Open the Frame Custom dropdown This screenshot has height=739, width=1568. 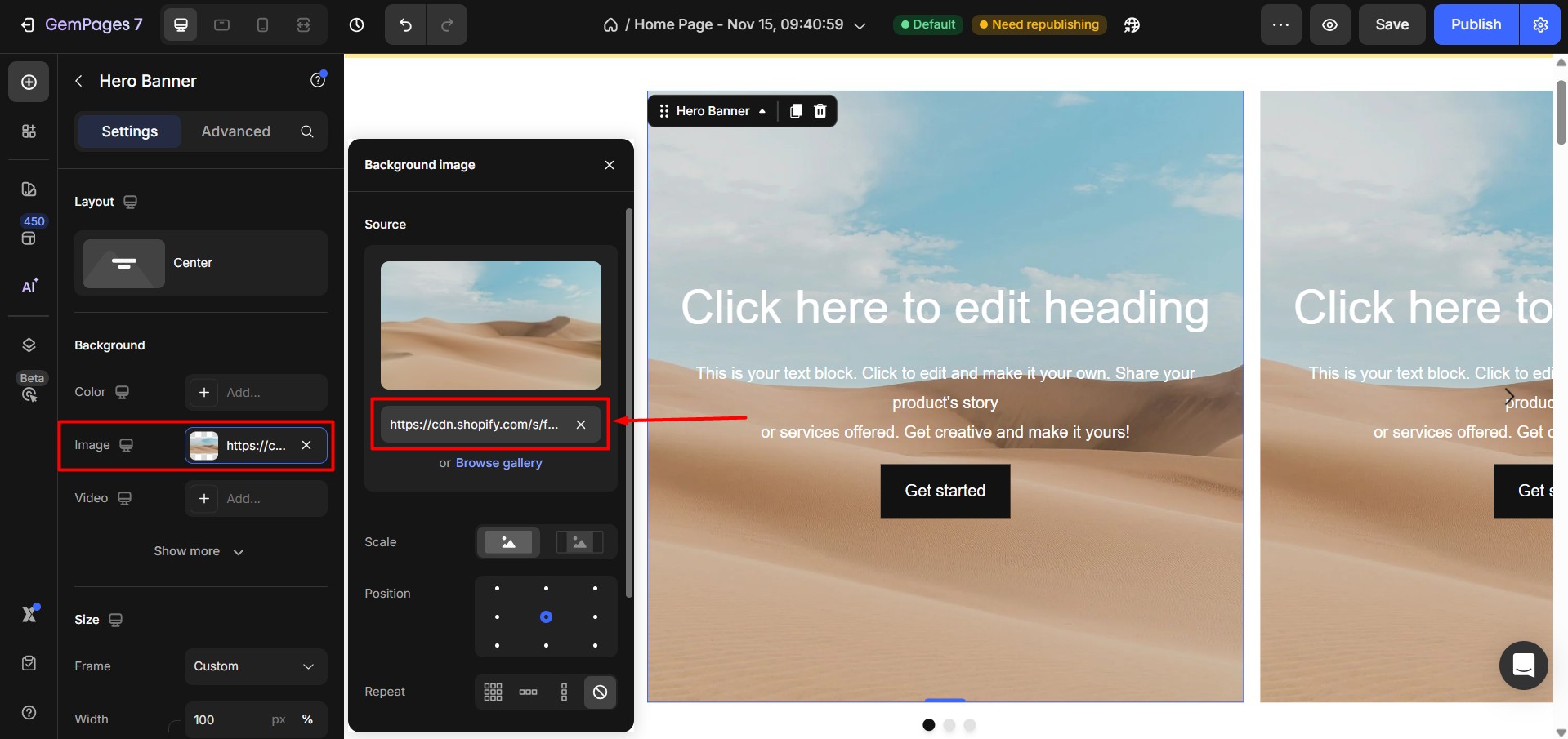point(255,666)
